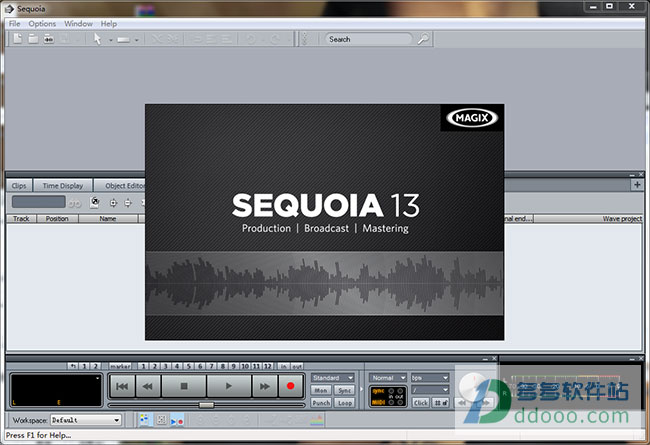Select marker button 1
The width and height of the screenshot is (650, 445).
pos(143,366)
